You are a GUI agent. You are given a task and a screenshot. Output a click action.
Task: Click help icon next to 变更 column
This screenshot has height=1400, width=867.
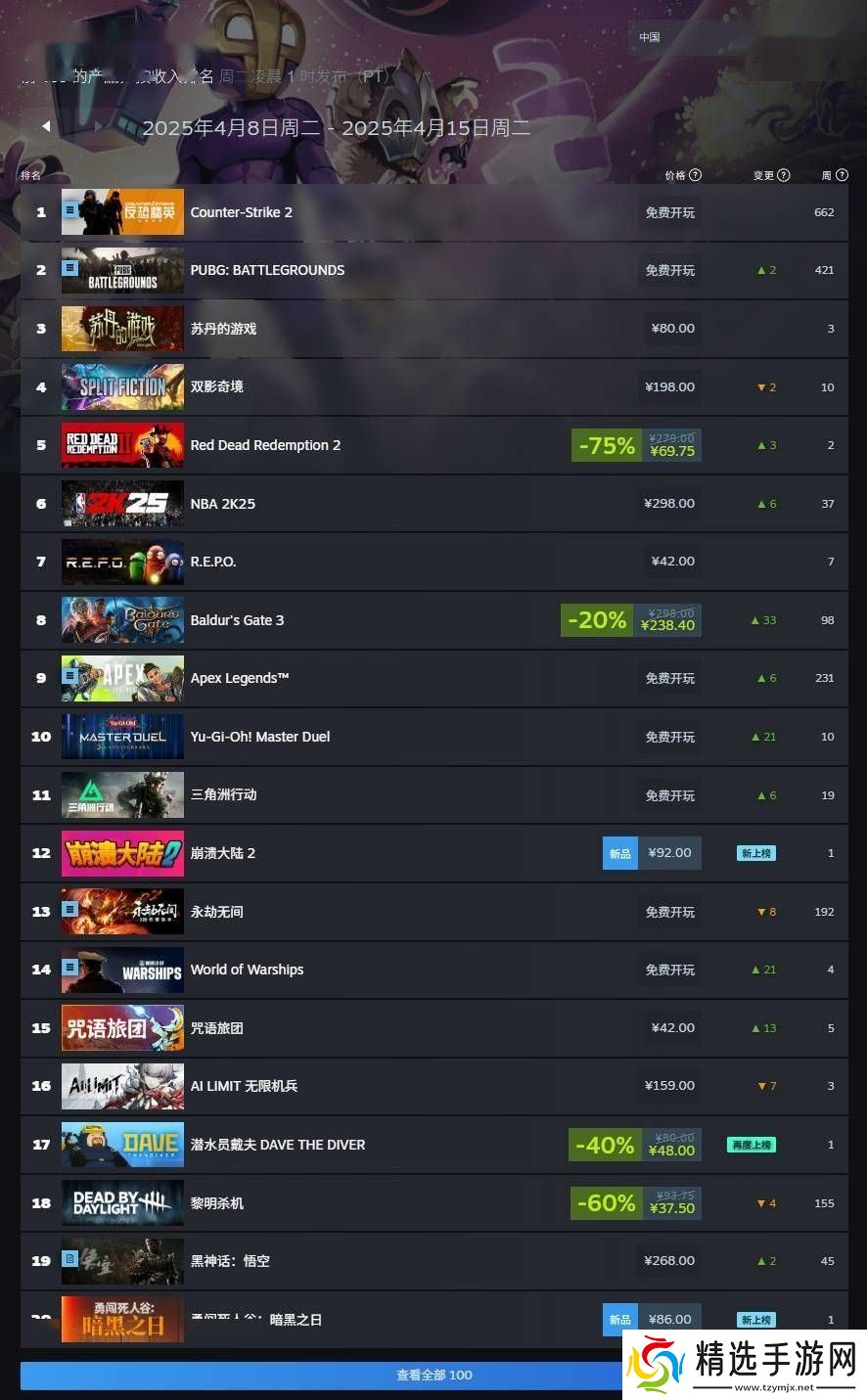pos(784,175)
